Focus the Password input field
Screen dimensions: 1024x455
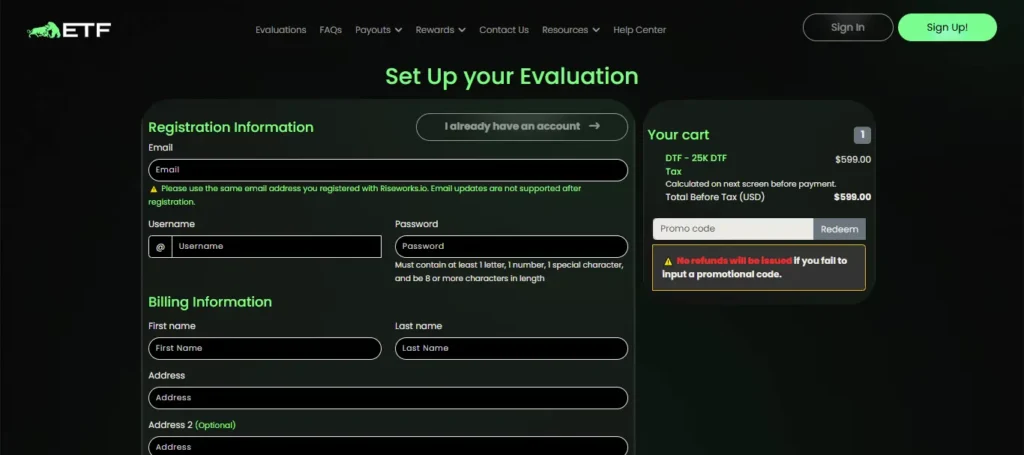click(x=511, y=247)
